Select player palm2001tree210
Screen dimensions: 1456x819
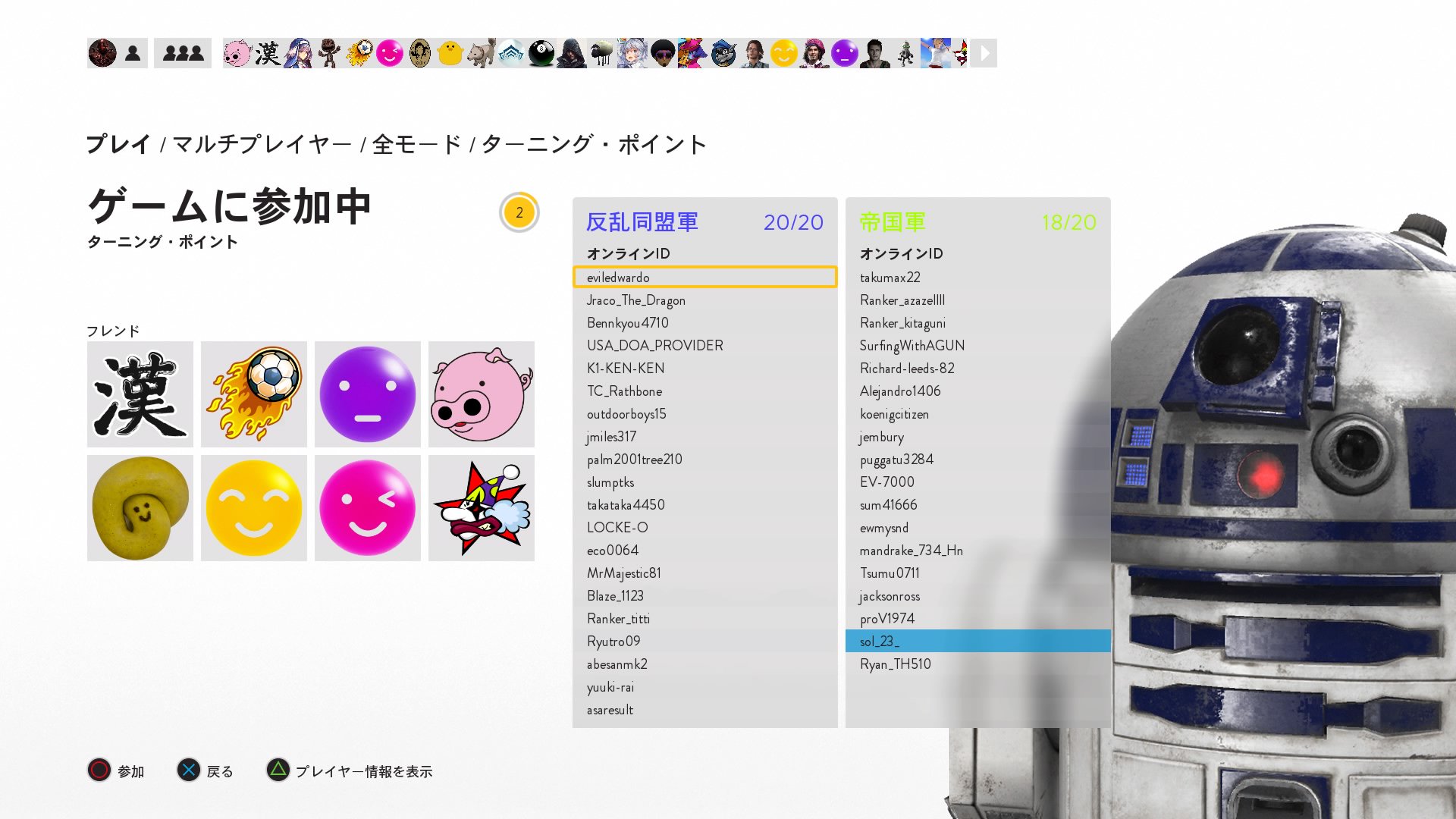[x=705, y=460]
